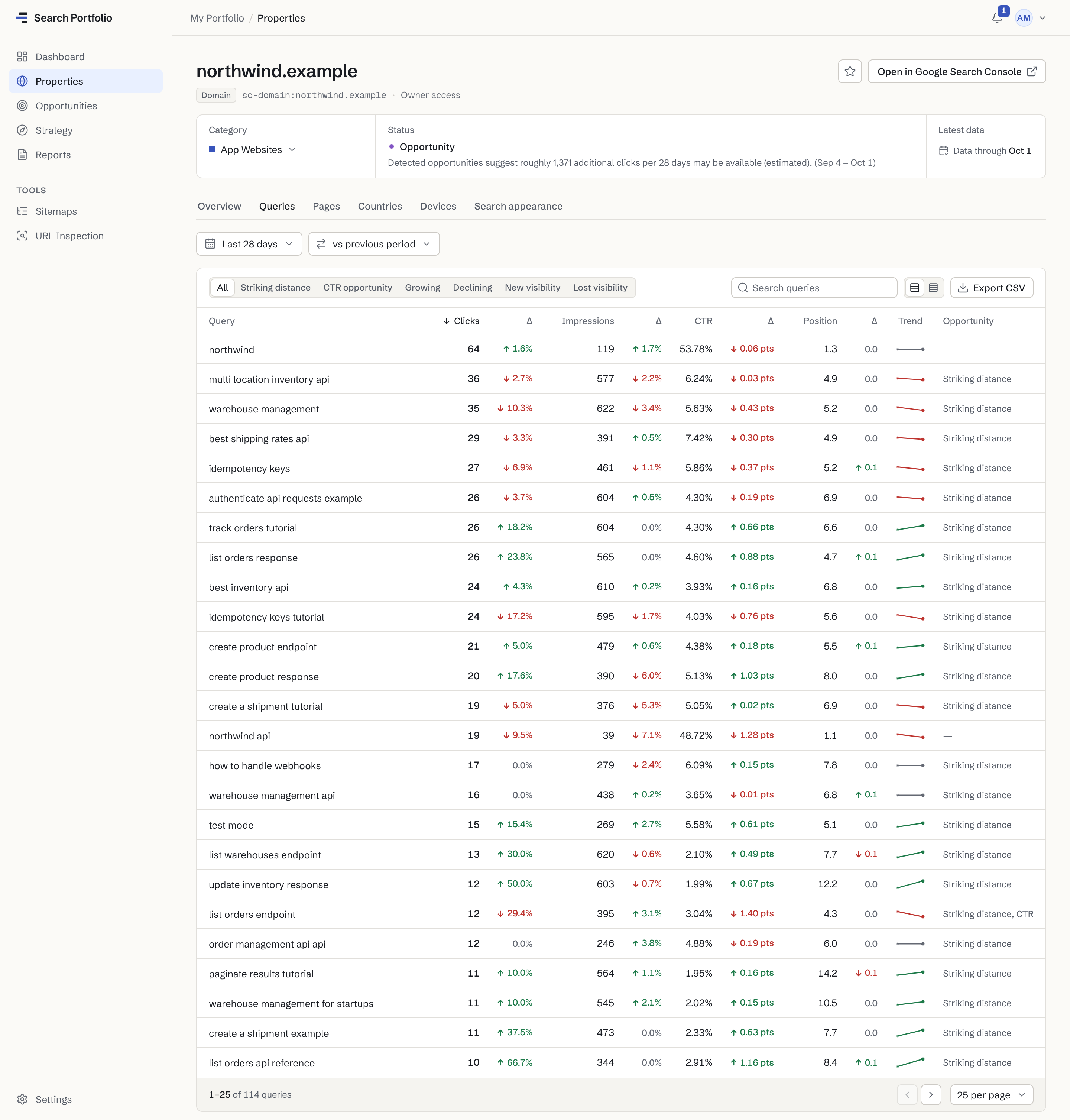Go to Dashboard in sidebar
The width and height of the screenshot is (1070, 1120).
(85, 56)
